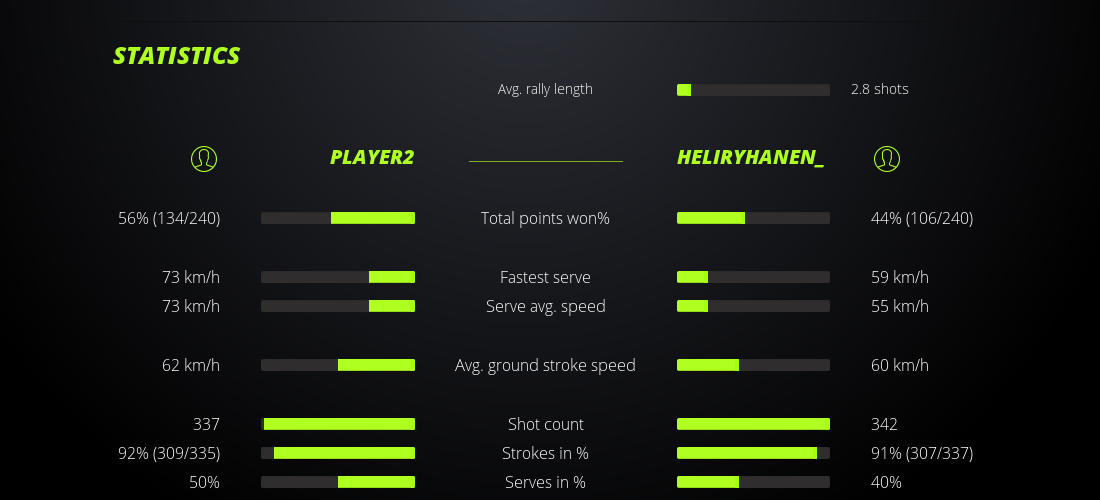Click the Total points won% label

point(545,218)
